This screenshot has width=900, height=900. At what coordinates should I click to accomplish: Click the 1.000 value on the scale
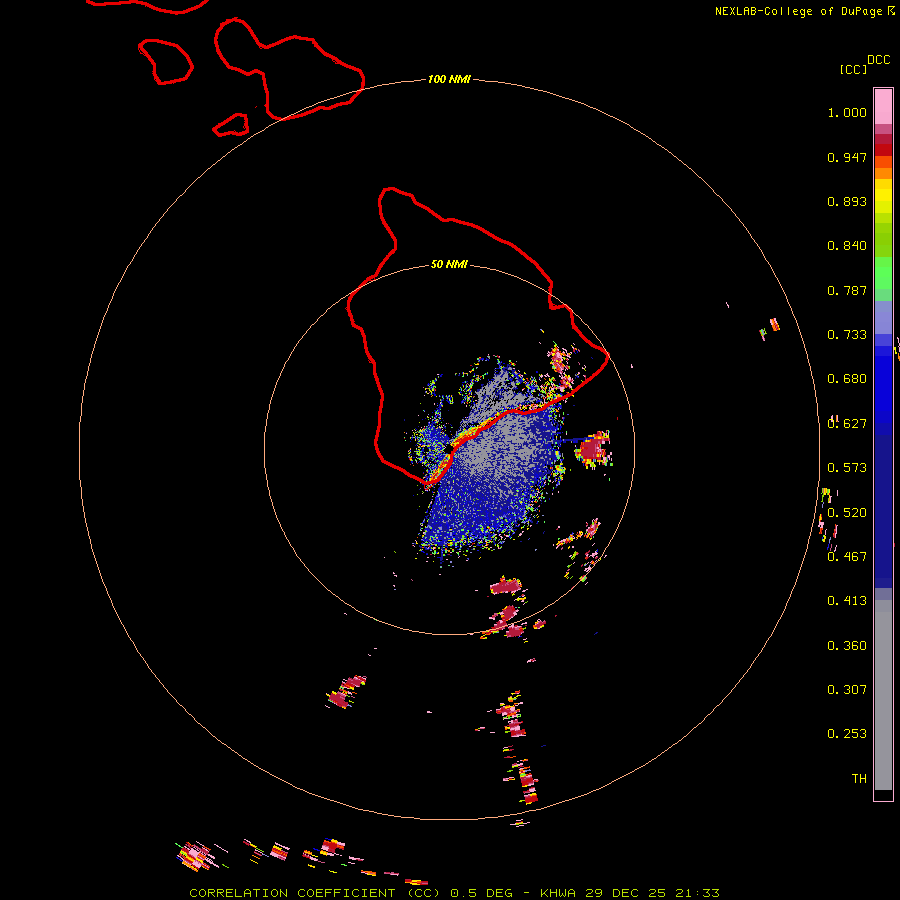pos(847,112)
